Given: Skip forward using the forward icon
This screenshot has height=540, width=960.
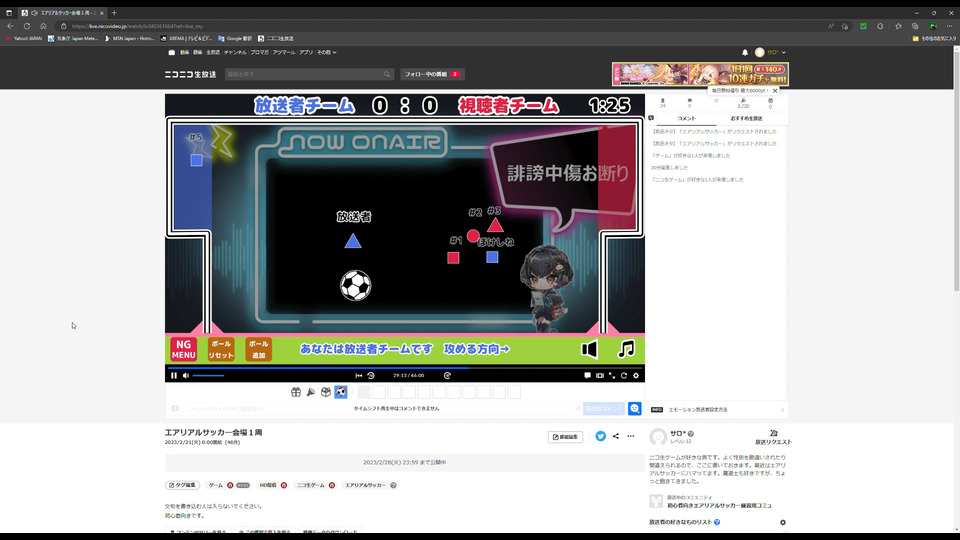Looking at the screenshot, I should [x=447, y=375].
